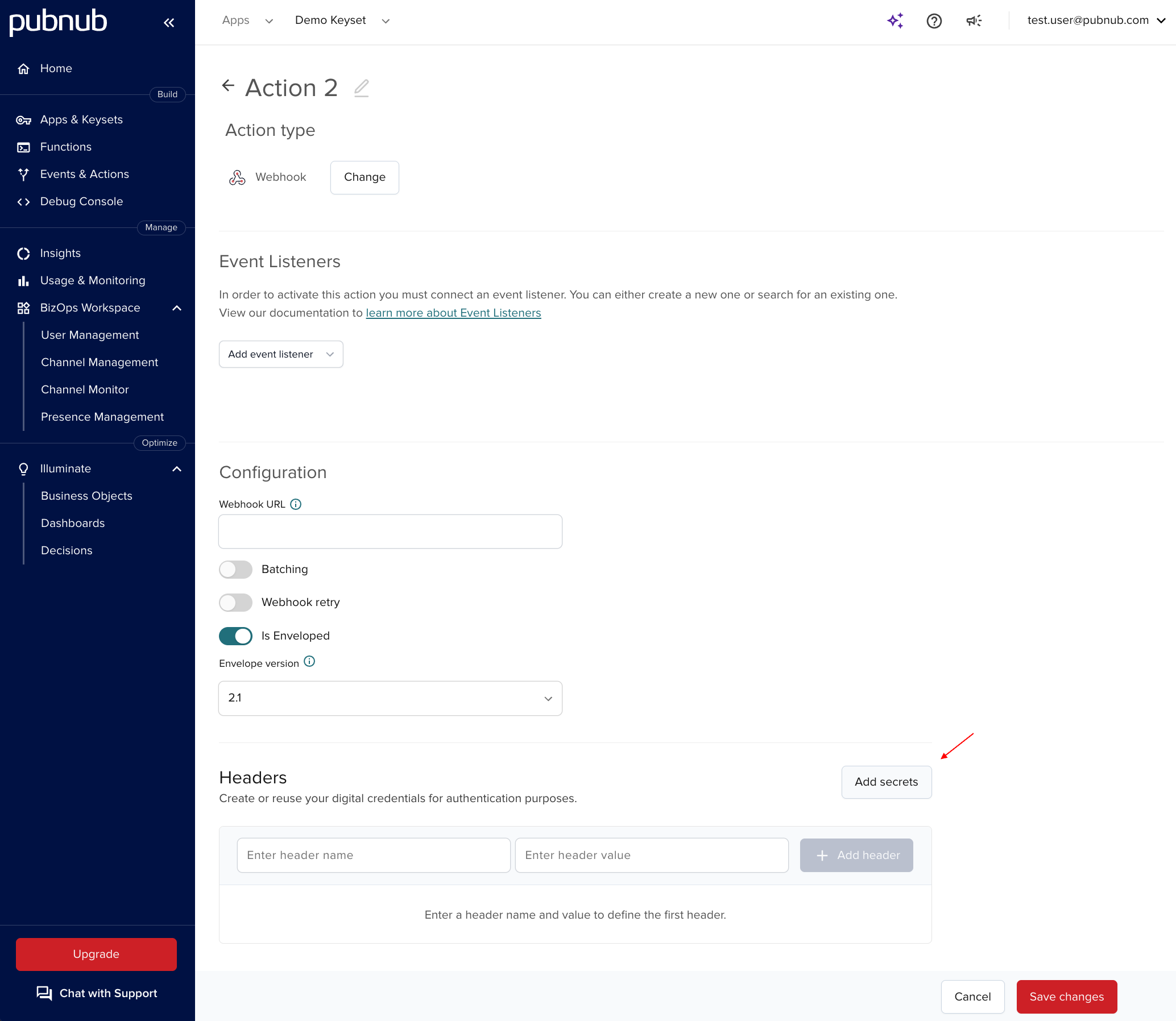Viewport: 1176px width, 1021px height.
Task: Open the Envelope version dropdown
Action: [x=390, y=698]
